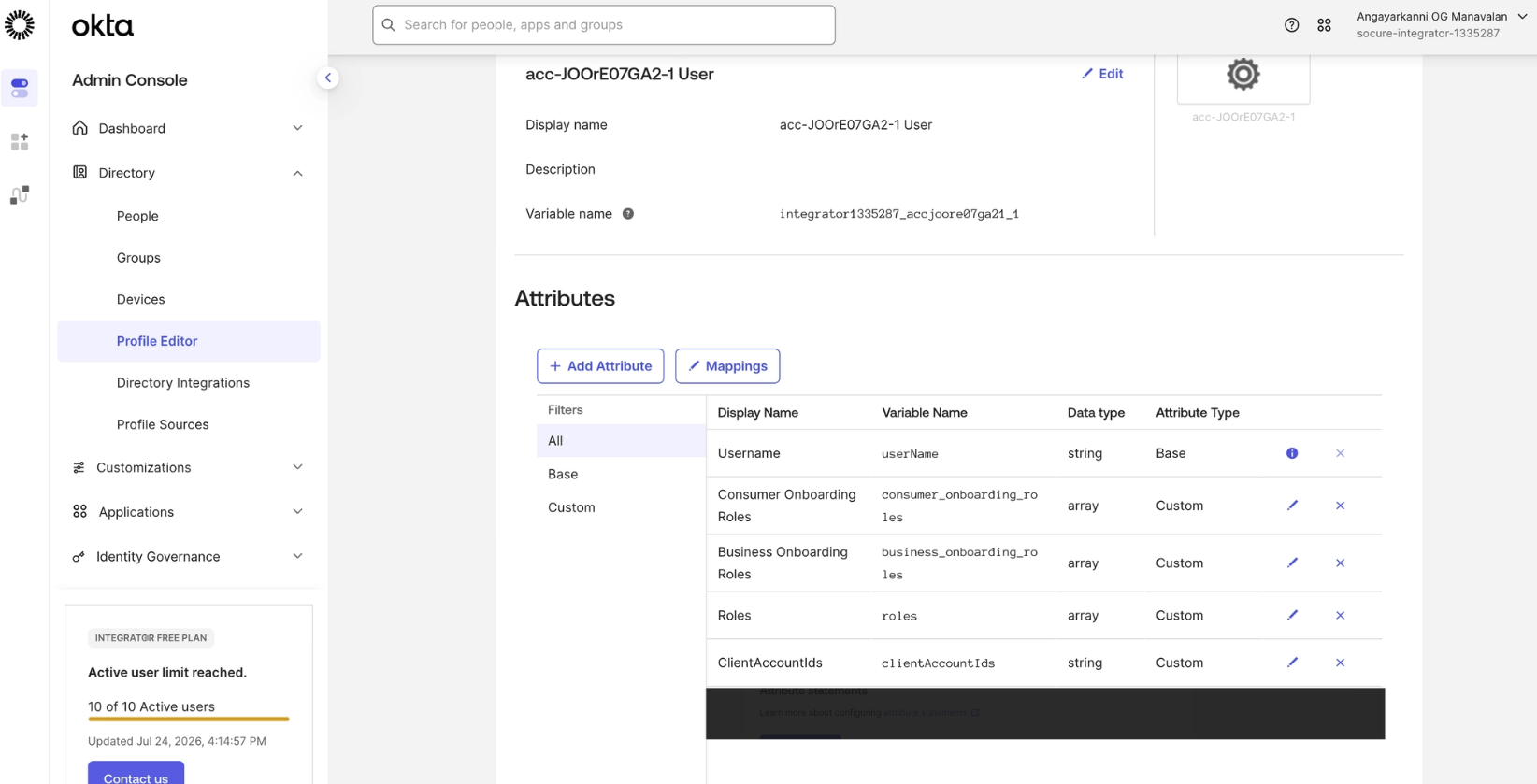The width and height of the screenshot is (1537, 784).
Task: Click the roles variable name cell
Action: (899, 617)
